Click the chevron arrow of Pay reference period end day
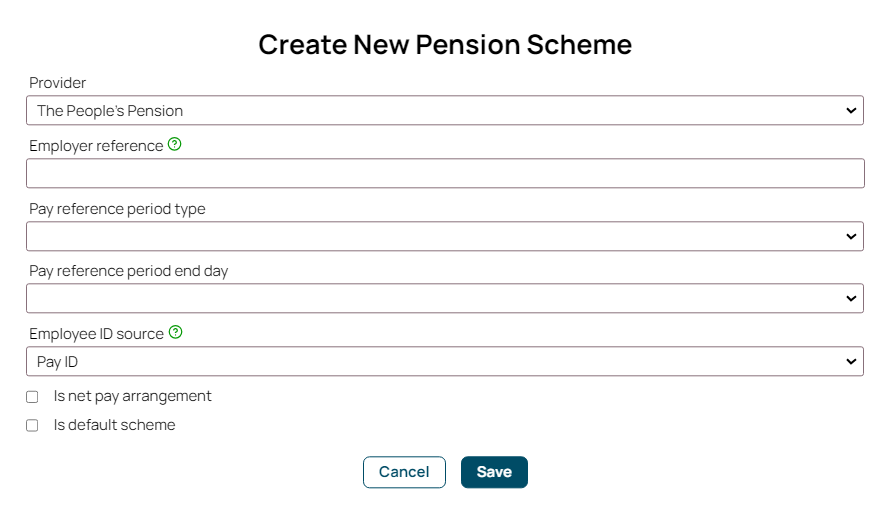Screen dimensions: 887x511 coord(851,298)
